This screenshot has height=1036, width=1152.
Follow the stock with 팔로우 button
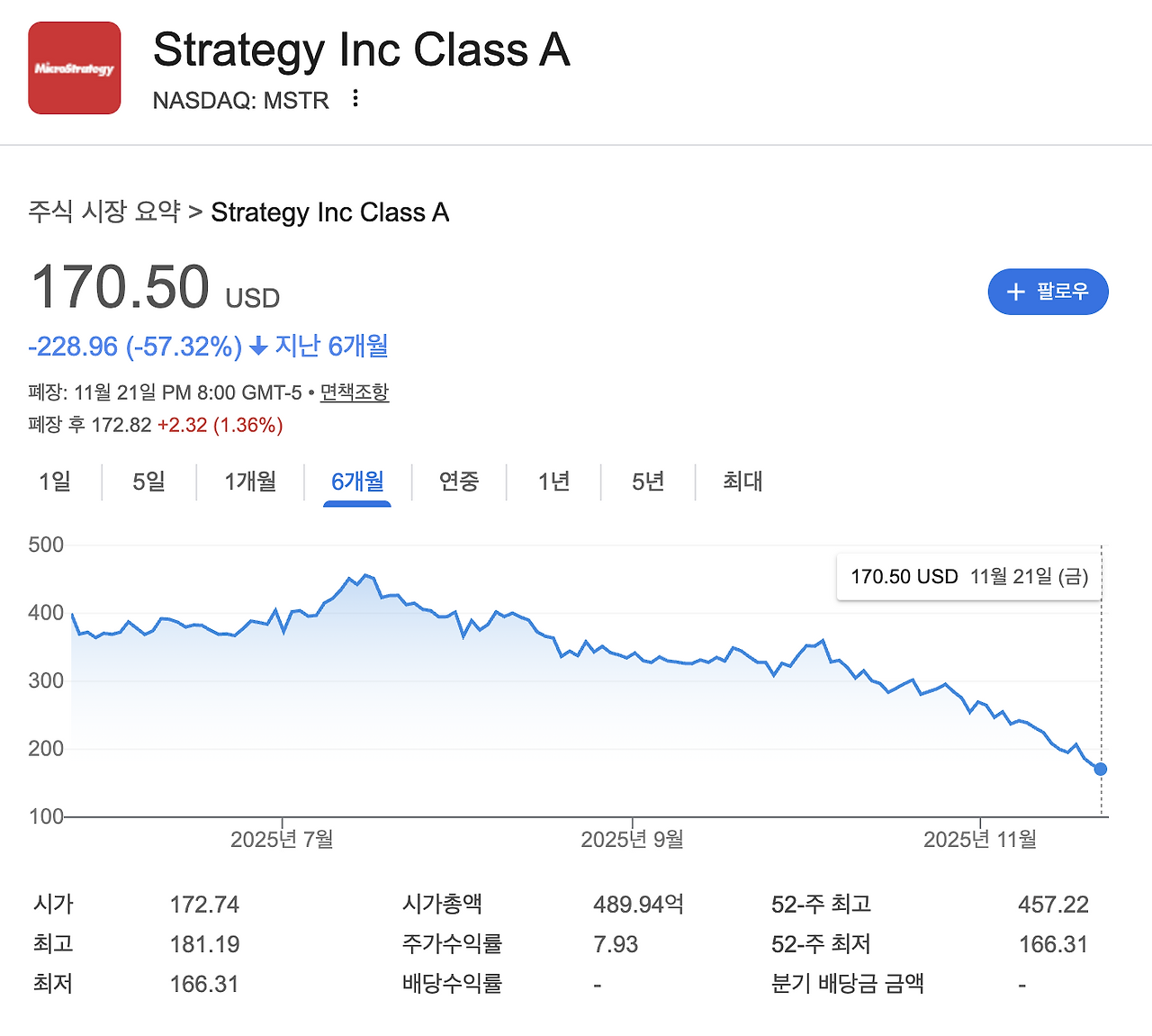tap(1048, 292)
